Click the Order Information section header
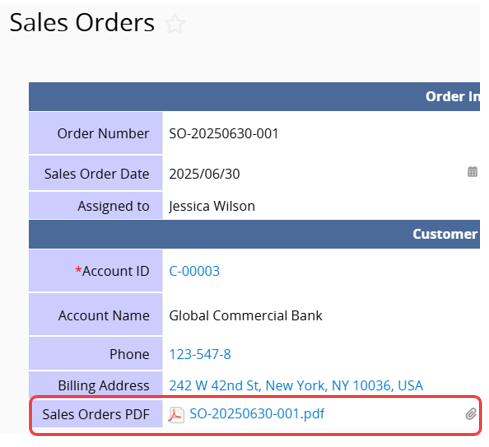Viewport: 489px width, 447px height. (254, 96)
